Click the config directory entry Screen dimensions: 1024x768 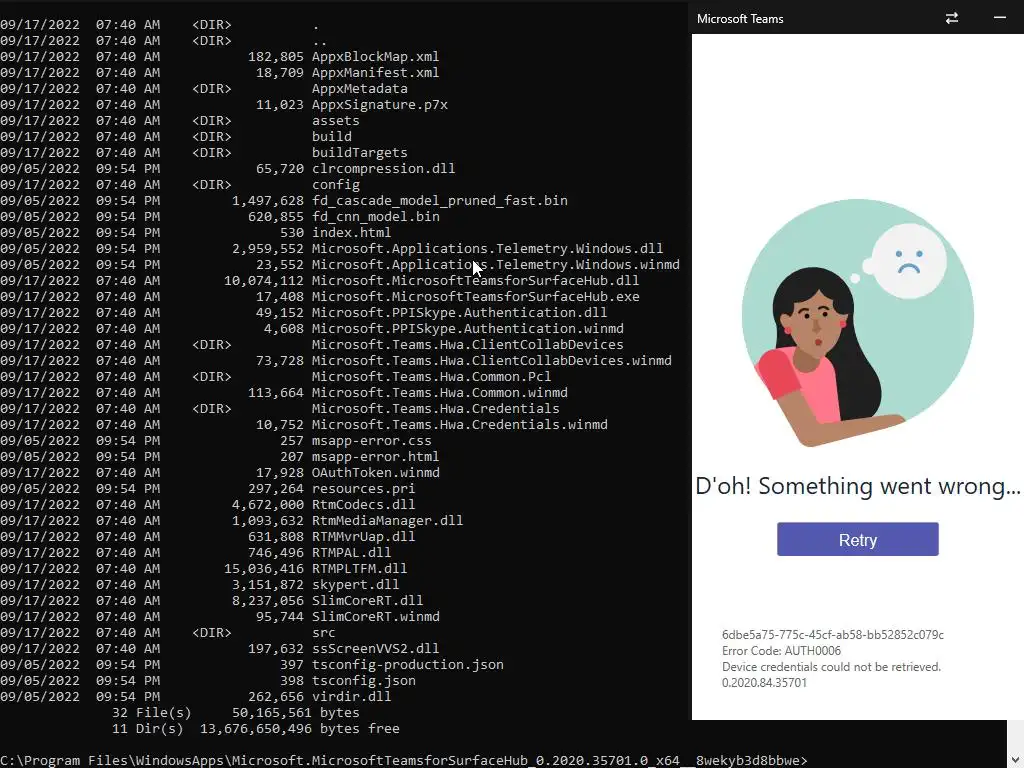pyautogui.click(x=336, y=185)
